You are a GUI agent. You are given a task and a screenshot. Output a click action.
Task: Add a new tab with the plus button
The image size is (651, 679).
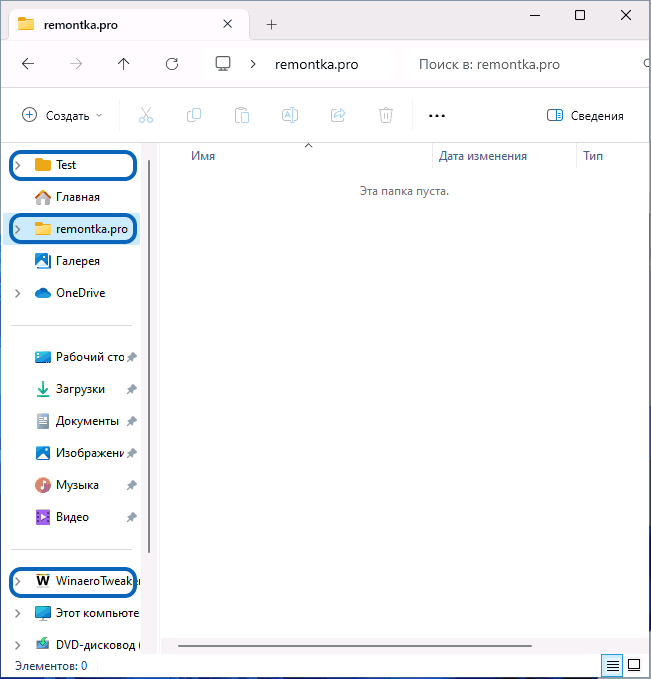[272, 25]
